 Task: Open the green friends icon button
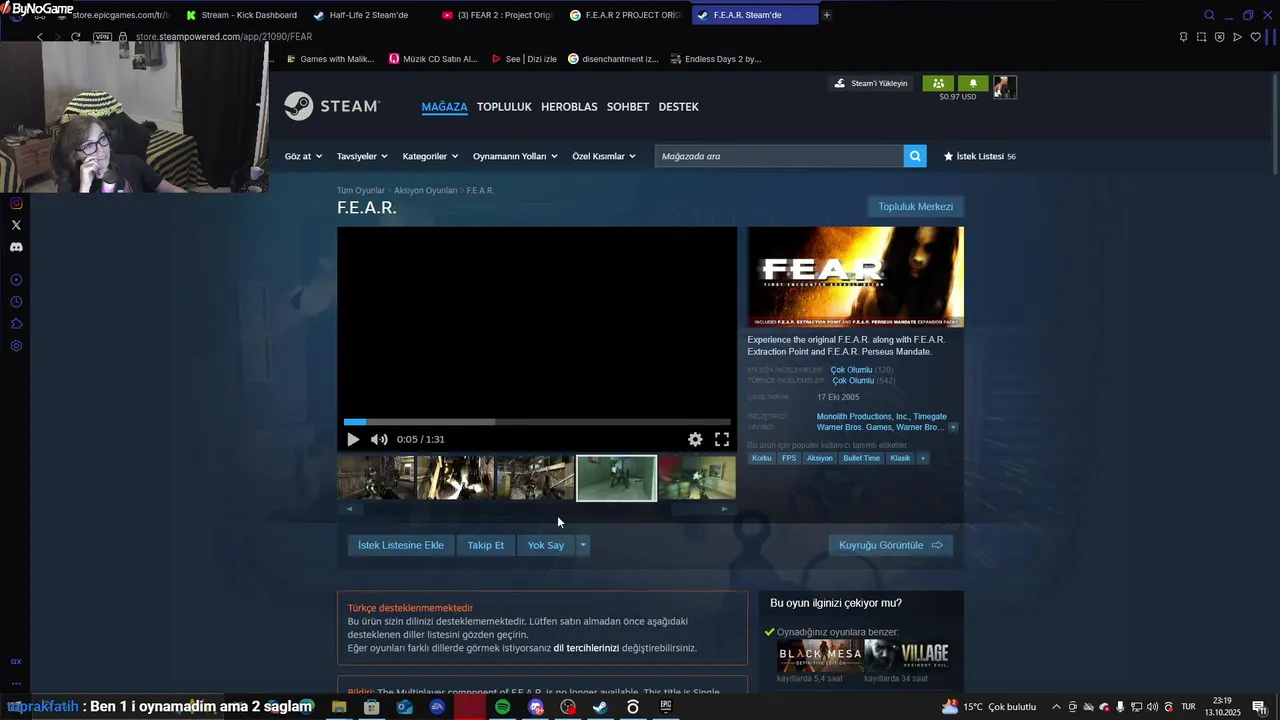938,83
